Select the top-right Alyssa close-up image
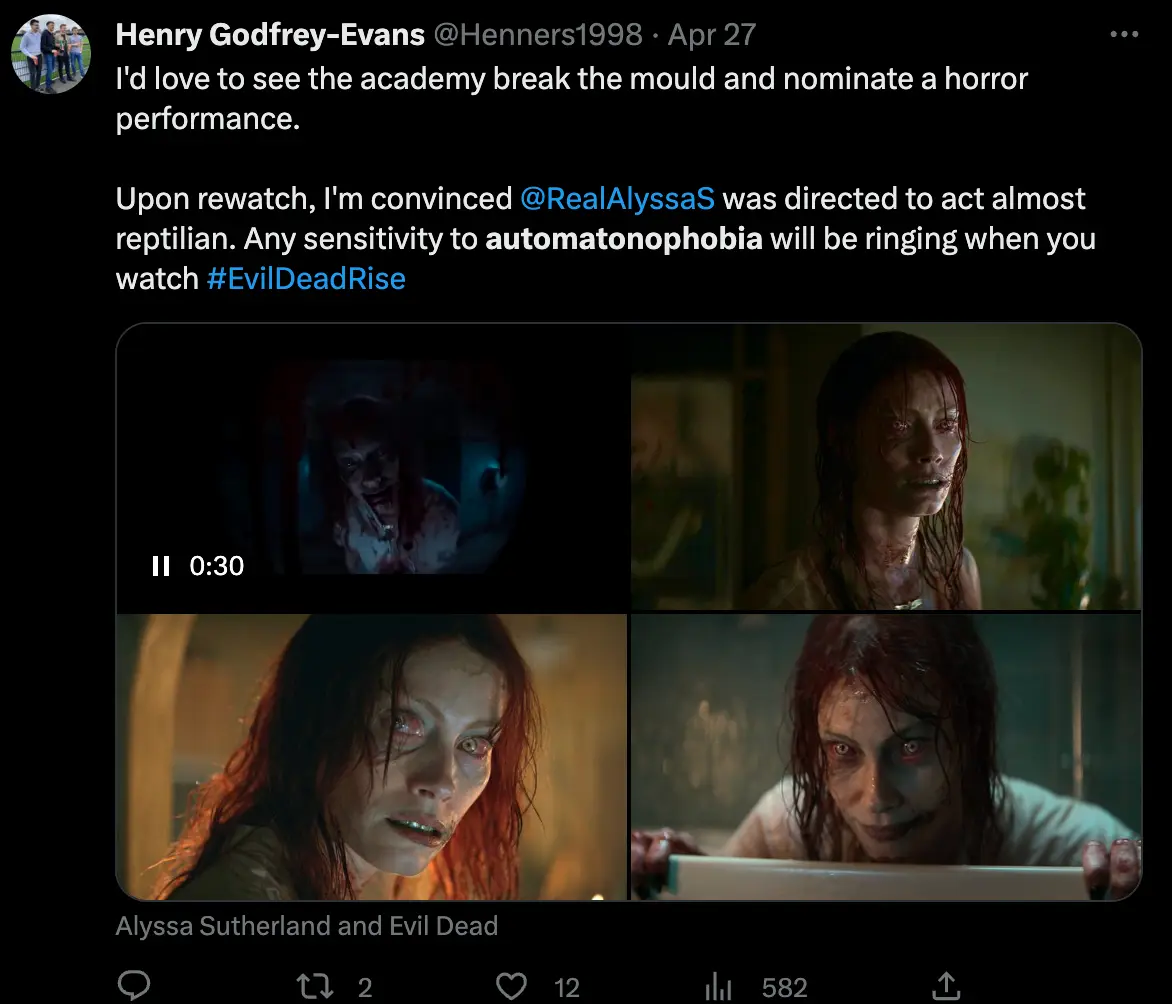The height and width of the screenshot is (1004, 1172). tap(888, 465)
